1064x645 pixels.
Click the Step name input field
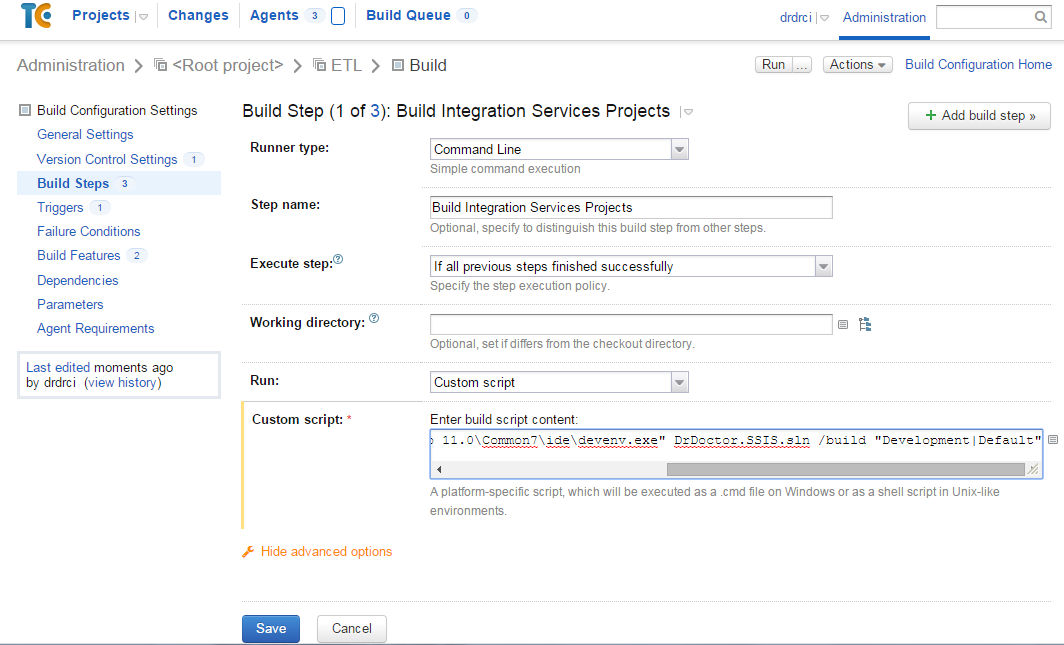coord(631,208)
